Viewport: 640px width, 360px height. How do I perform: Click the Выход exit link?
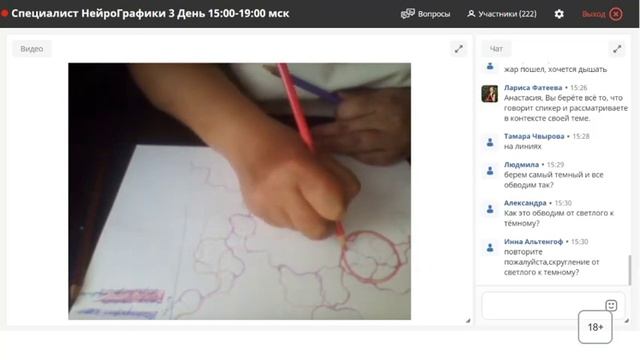(593, 14)
